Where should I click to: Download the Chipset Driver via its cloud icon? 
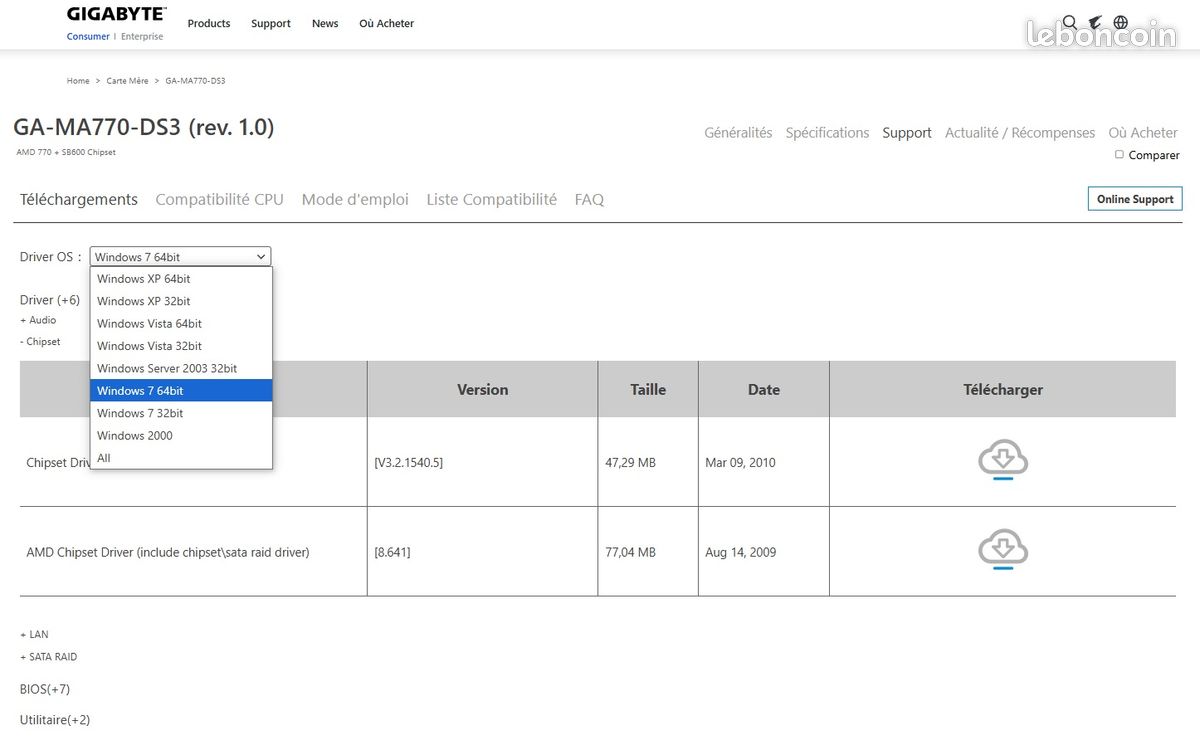pyautogui.click(x=1002, y=459)
